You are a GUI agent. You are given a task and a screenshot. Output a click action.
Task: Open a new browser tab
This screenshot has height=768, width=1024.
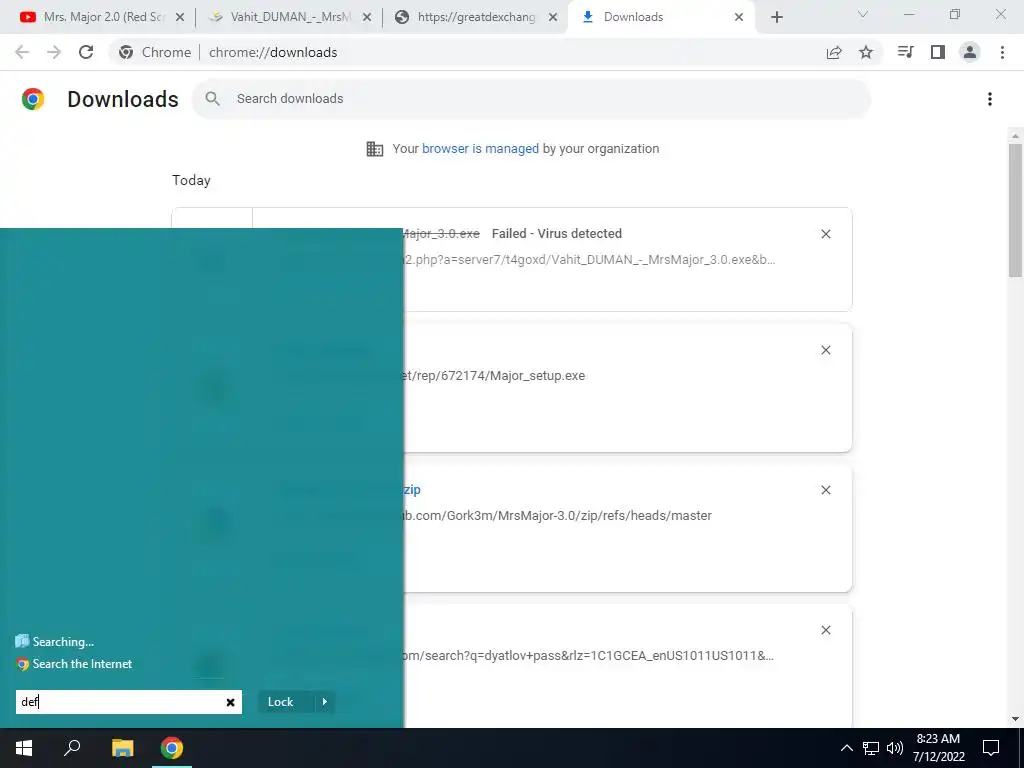coord(776,18)
